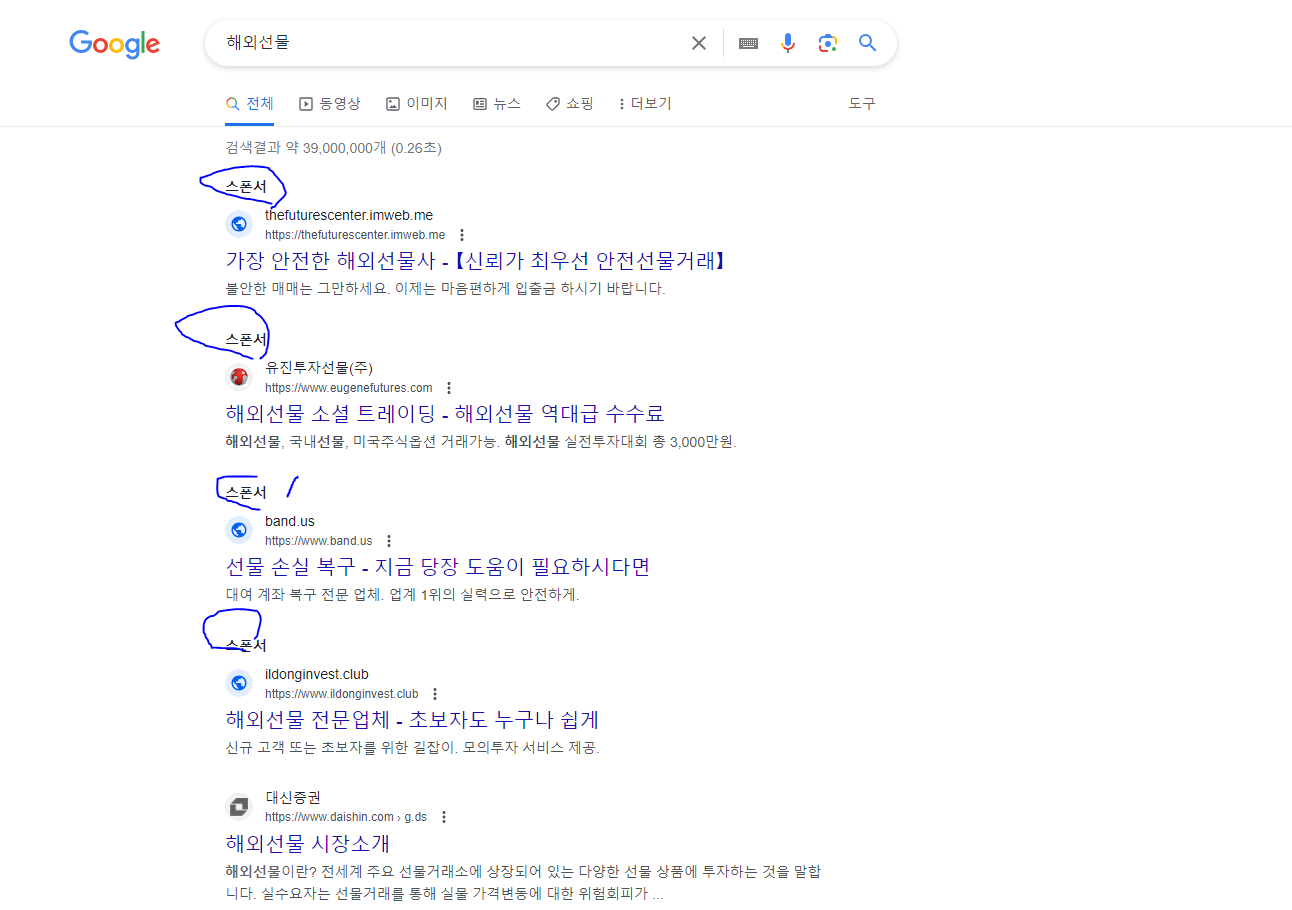Click the ildonginvest.club globe favicon
Viewport: 1292px width, 910px height.
(x=239, y=683)
